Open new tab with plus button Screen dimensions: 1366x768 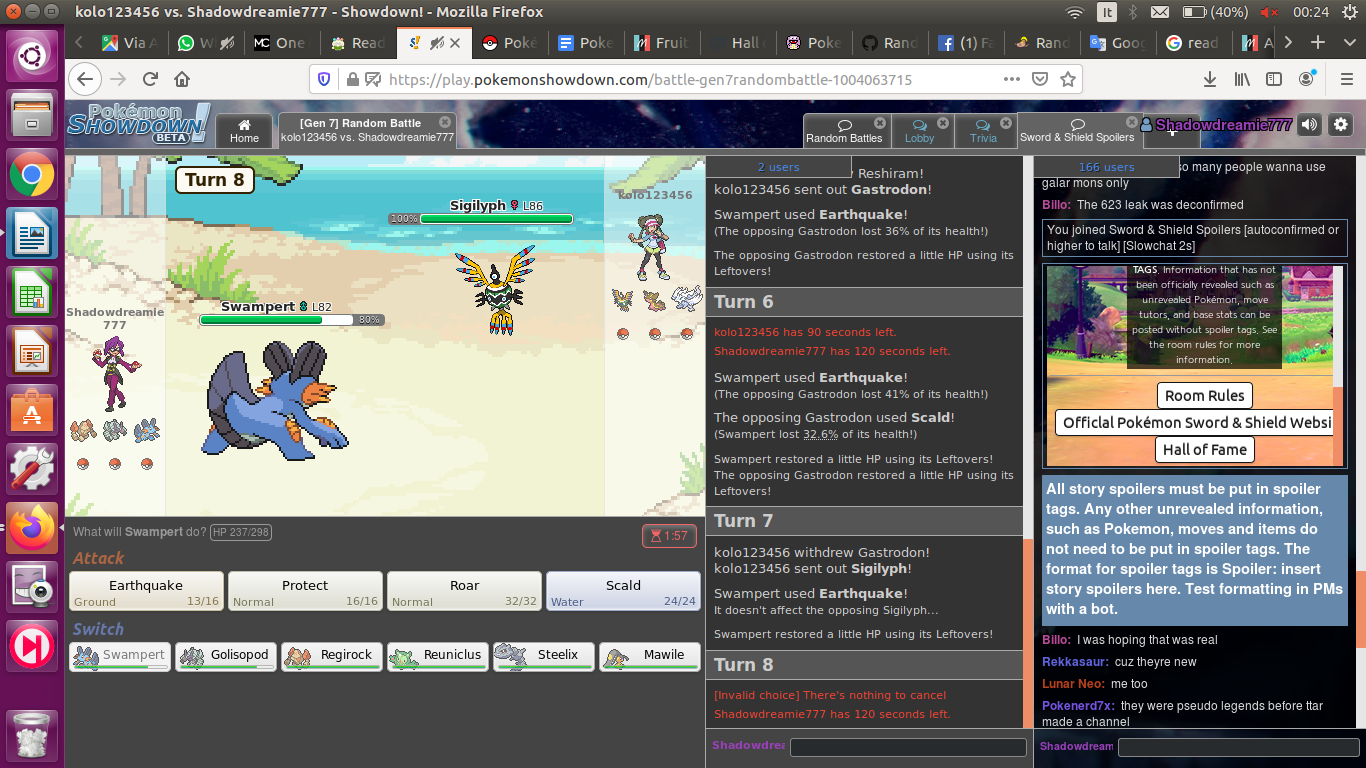(x=1318, y=43)
